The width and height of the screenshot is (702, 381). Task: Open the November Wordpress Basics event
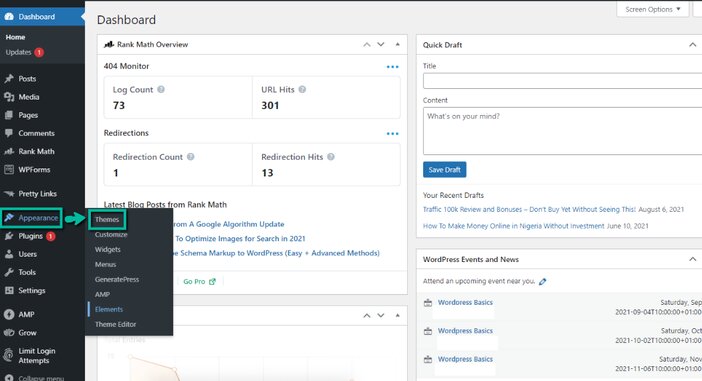click(x=465, y=359)
